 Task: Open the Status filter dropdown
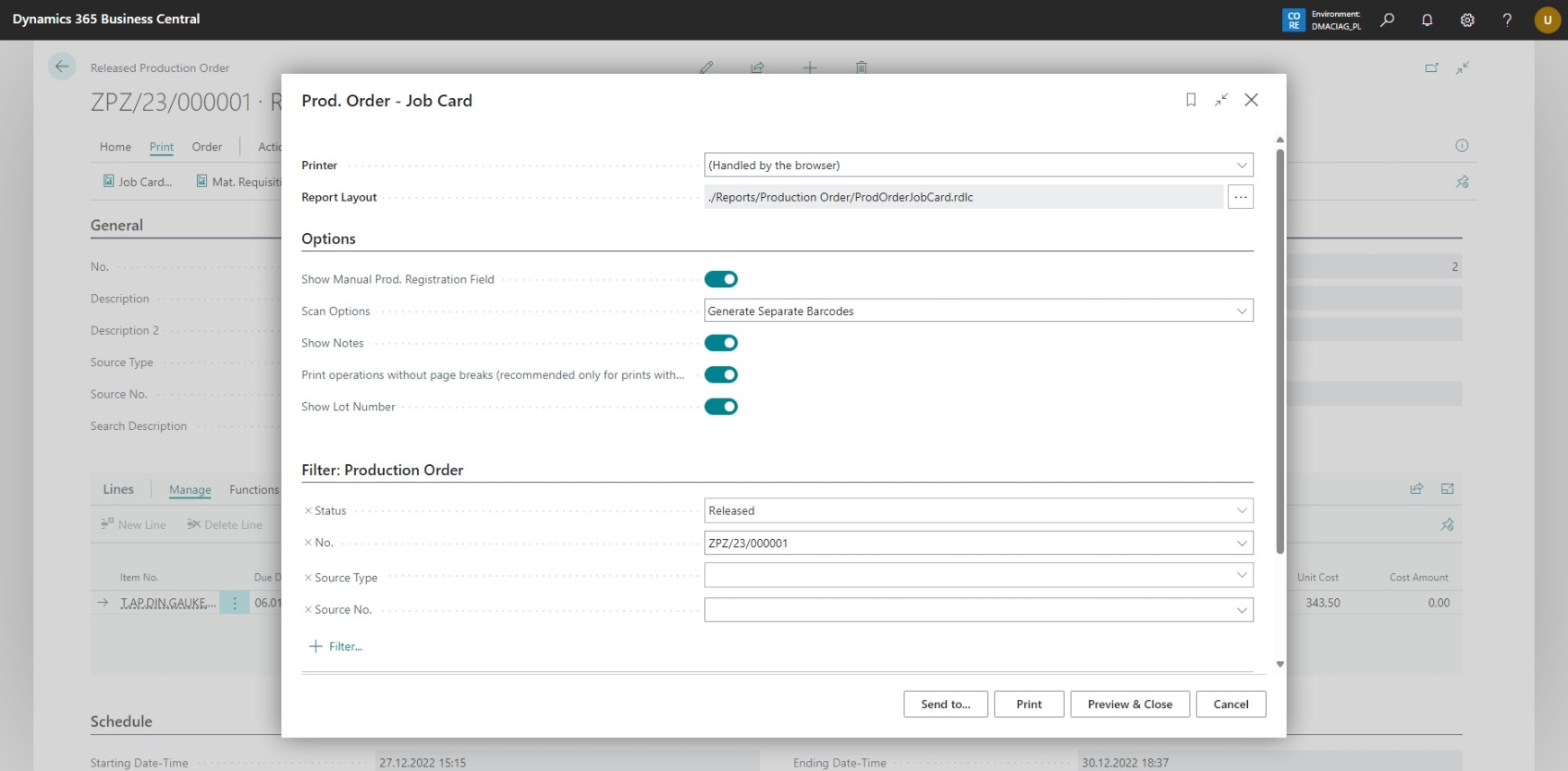1242,510
